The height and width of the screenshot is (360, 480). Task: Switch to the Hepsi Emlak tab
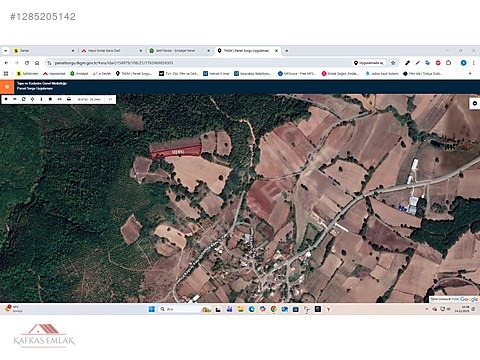(111, 51)
